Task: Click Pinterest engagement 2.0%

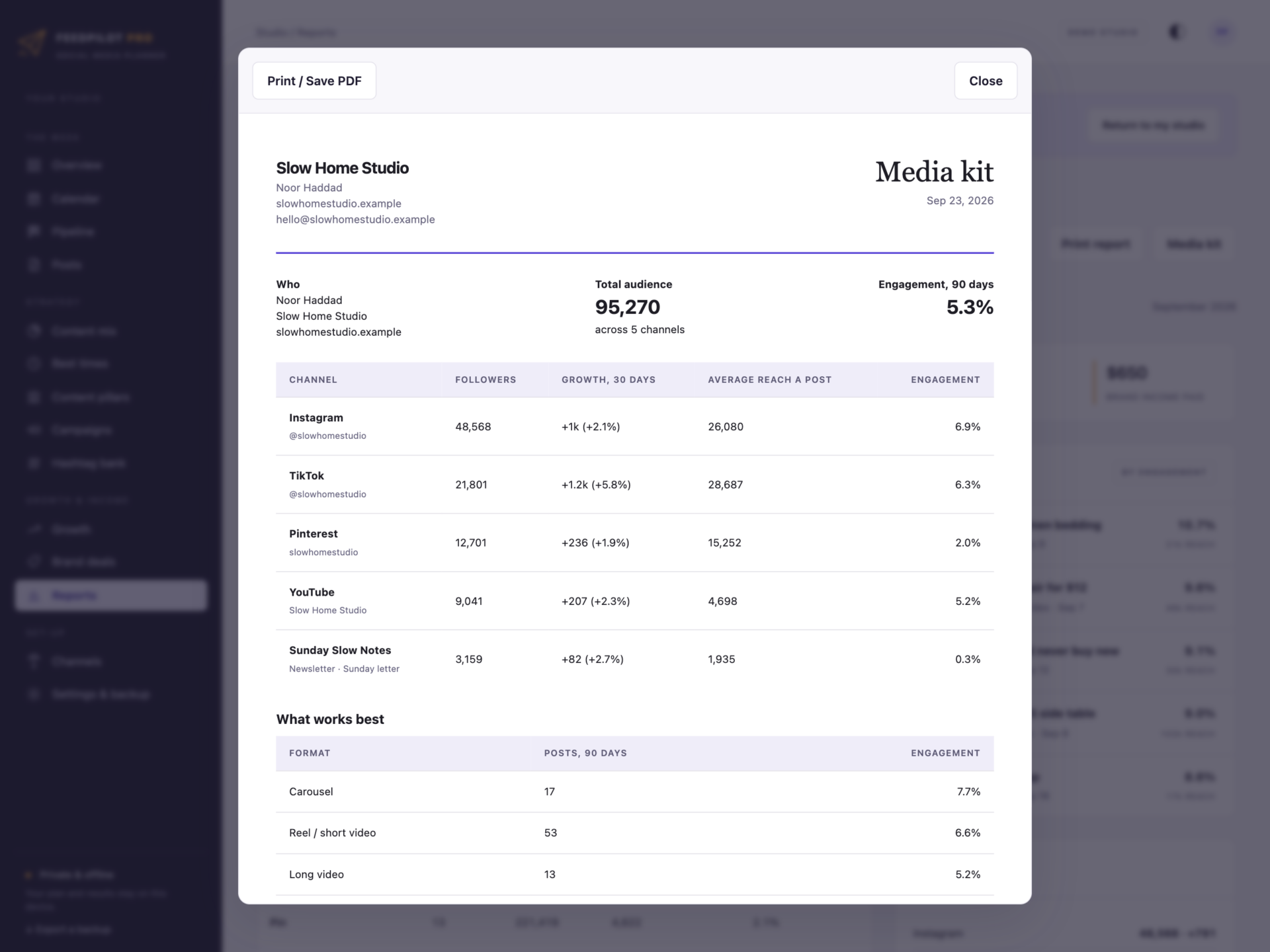Action: point(967,543)
